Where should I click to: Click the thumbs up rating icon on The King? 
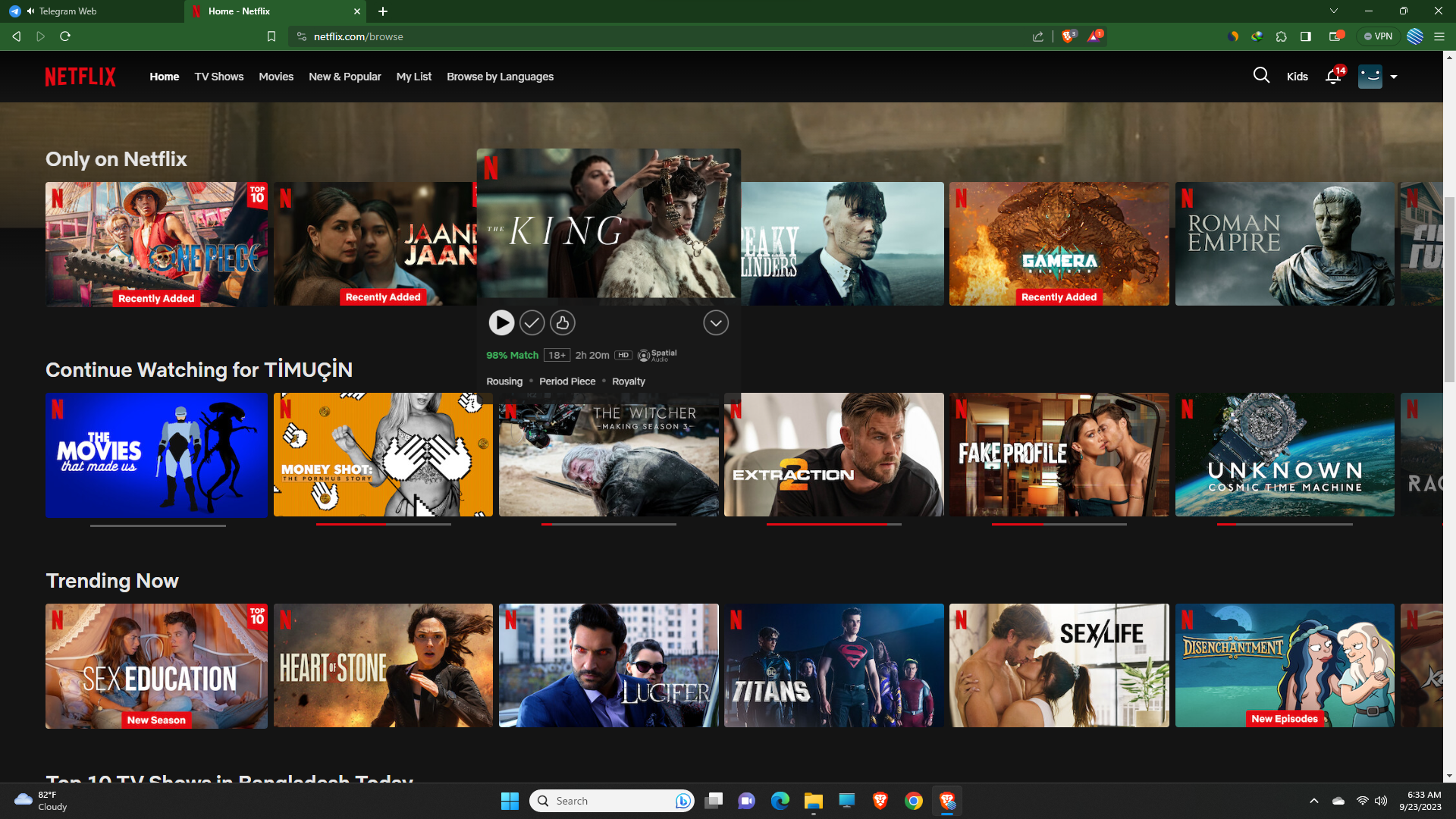tap(562, 322)
